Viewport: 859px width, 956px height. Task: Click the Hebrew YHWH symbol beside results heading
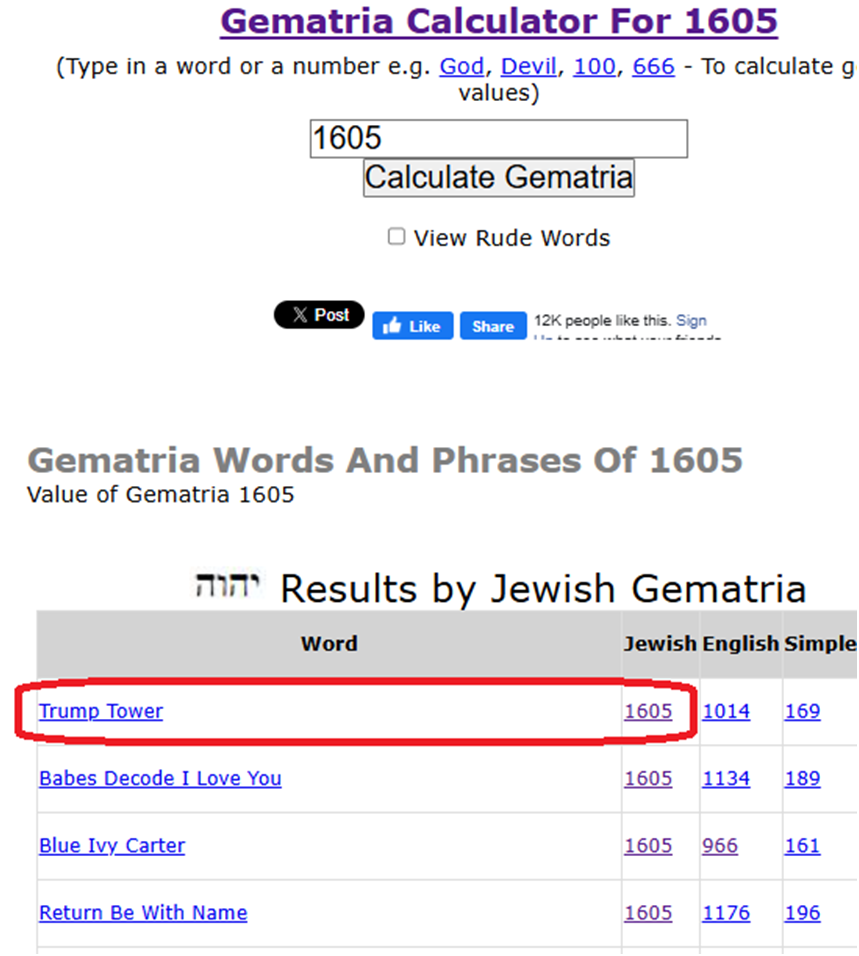(227, 585)
